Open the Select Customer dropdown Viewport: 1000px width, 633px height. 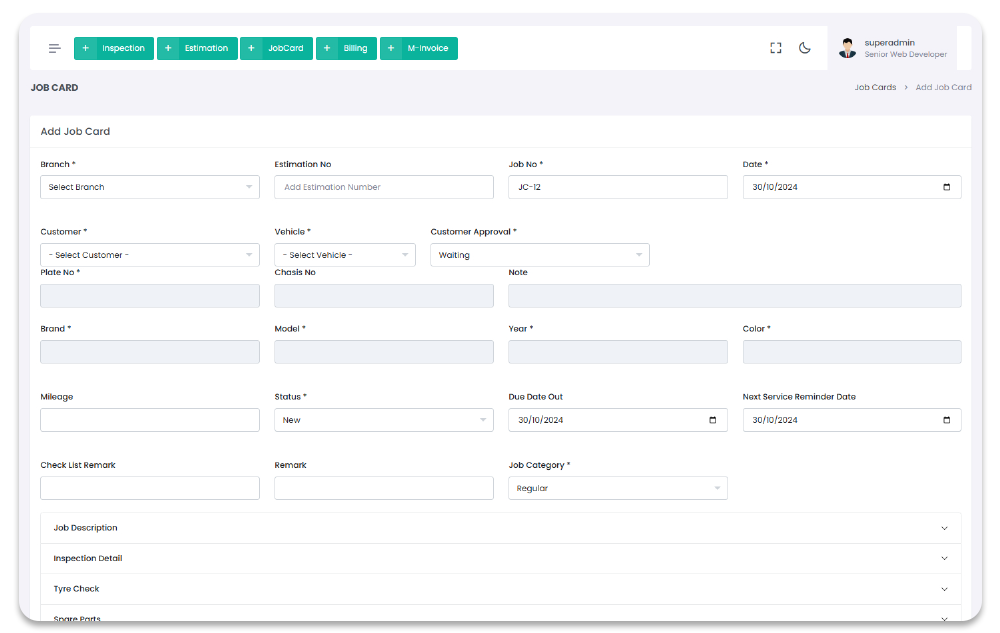coord(150,255)
